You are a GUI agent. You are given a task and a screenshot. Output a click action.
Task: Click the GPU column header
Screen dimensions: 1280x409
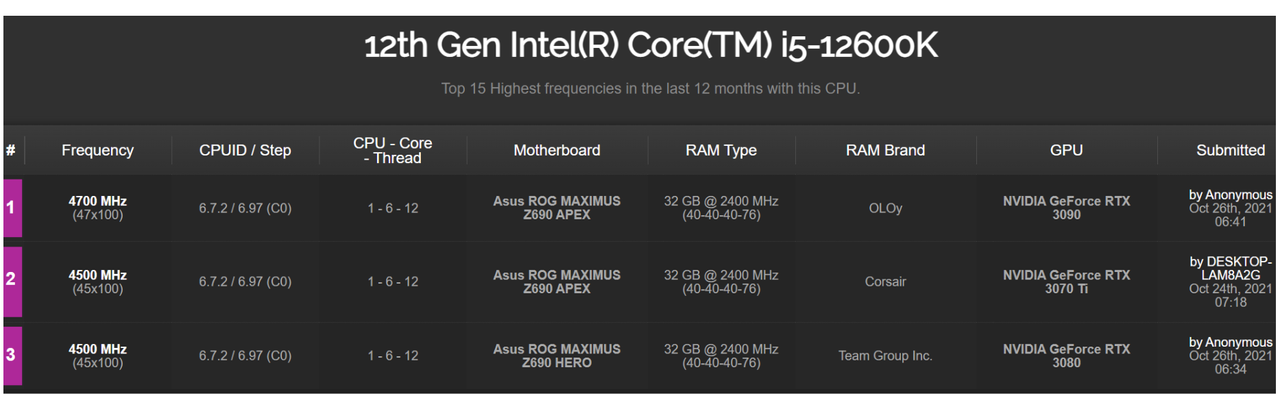point(1066,150)
